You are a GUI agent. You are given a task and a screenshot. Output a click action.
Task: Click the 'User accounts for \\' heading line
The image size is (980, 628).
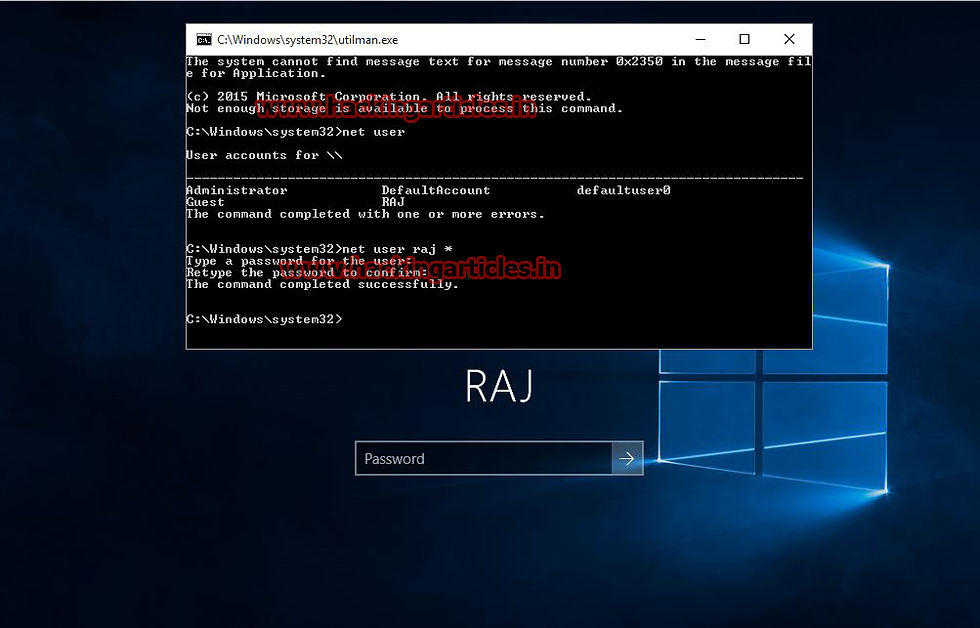[264, 155]
